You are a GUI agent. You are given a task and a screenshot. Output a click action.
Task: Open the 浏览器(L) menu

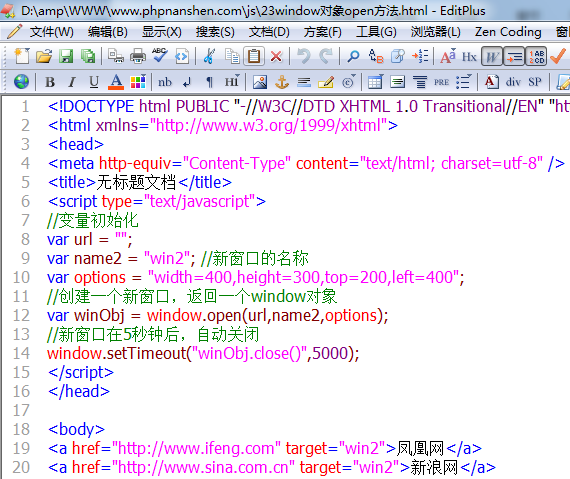click(x=435, y=32)
